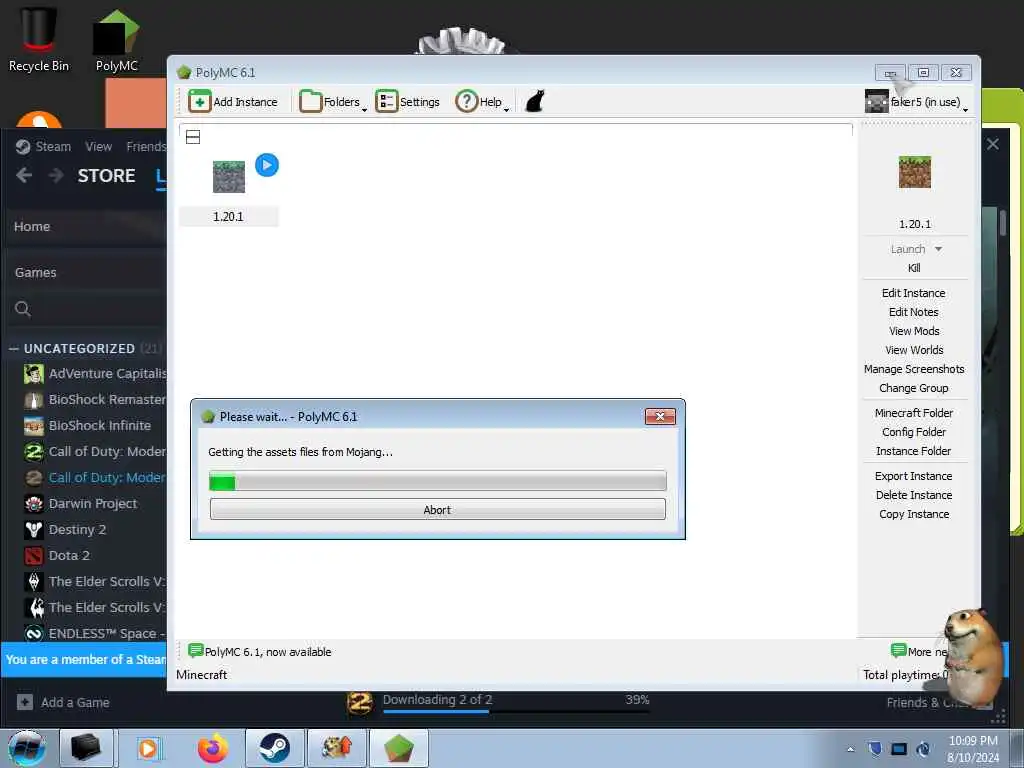Viewport: 1024px width, 768px height.
Task: Open Edit Notes for the instance
Action: [x=913, y=312]
